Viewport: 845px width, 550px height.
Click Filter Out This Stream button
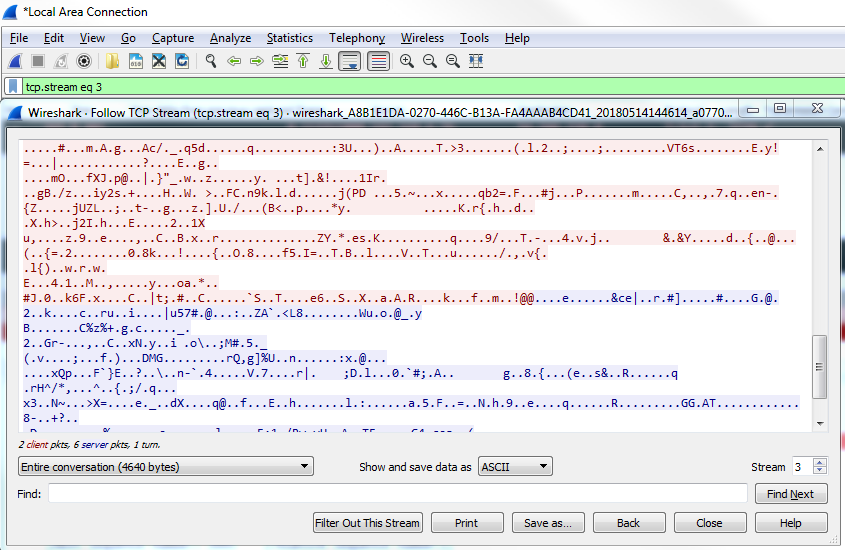point(368,523)
